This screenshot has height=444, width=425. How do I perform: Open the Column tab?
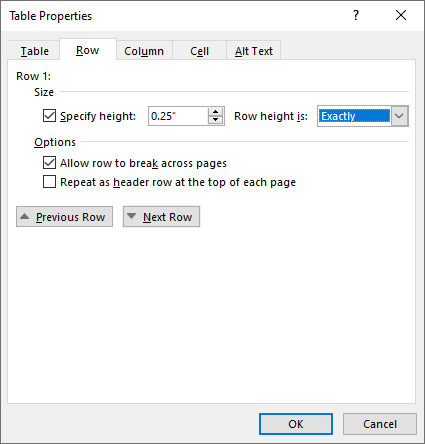[x=144, y=51]
